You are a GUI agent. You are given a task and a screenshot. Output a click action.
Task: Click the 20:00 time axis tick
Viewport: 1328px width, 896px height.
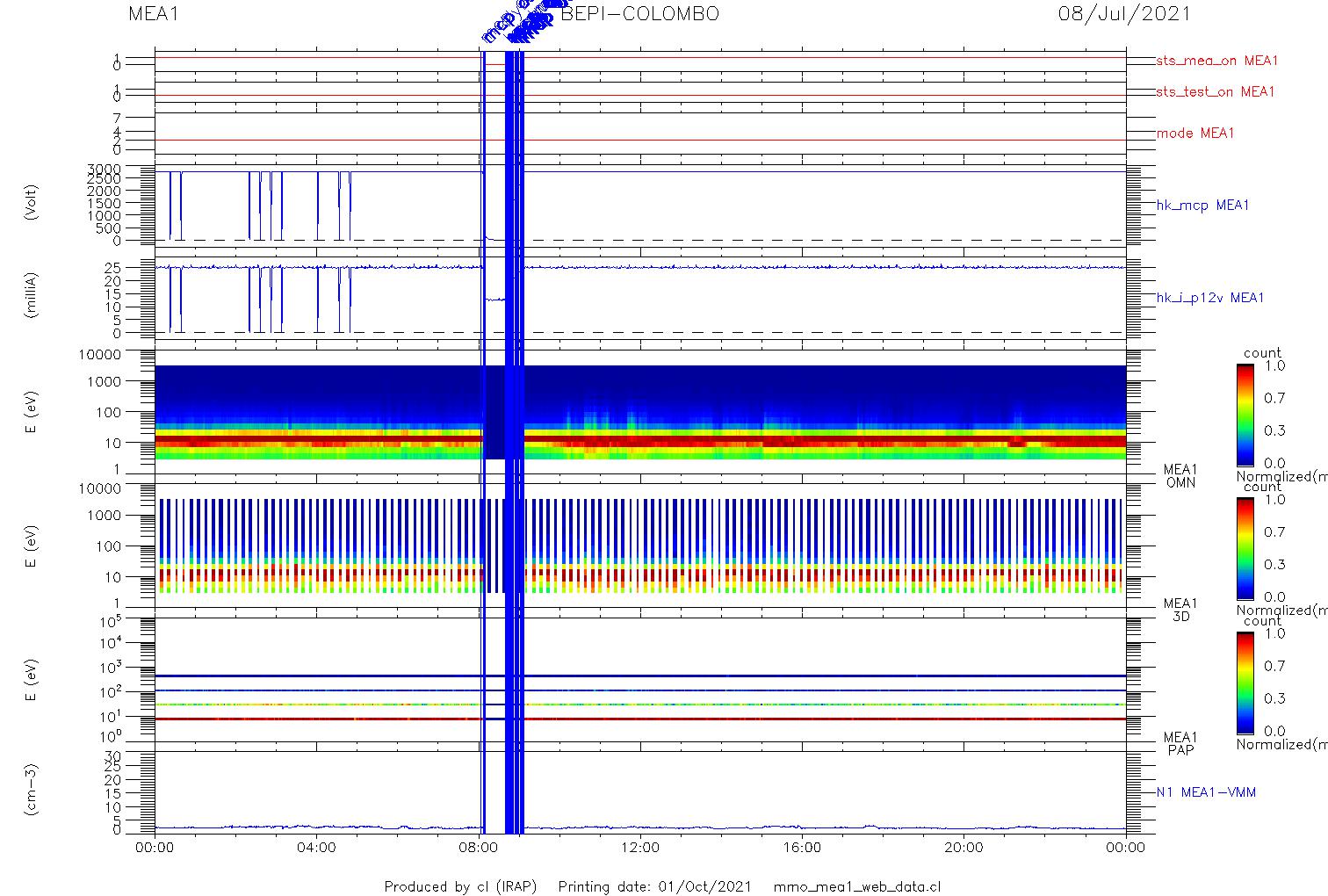tap(964, 848)
